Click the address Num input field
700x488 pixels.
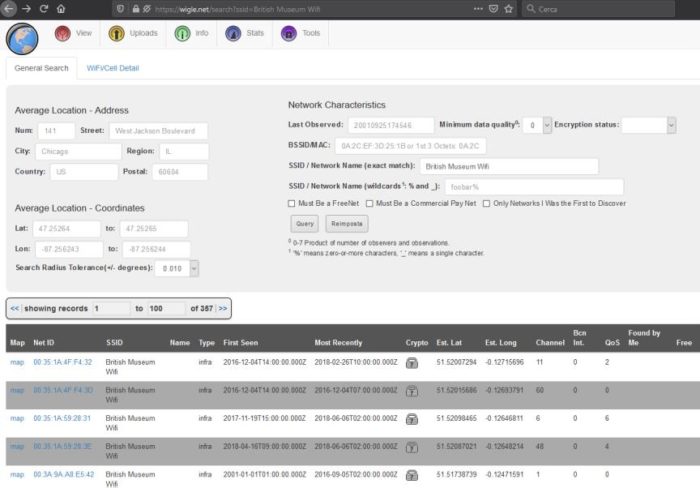tap(56, 131)
